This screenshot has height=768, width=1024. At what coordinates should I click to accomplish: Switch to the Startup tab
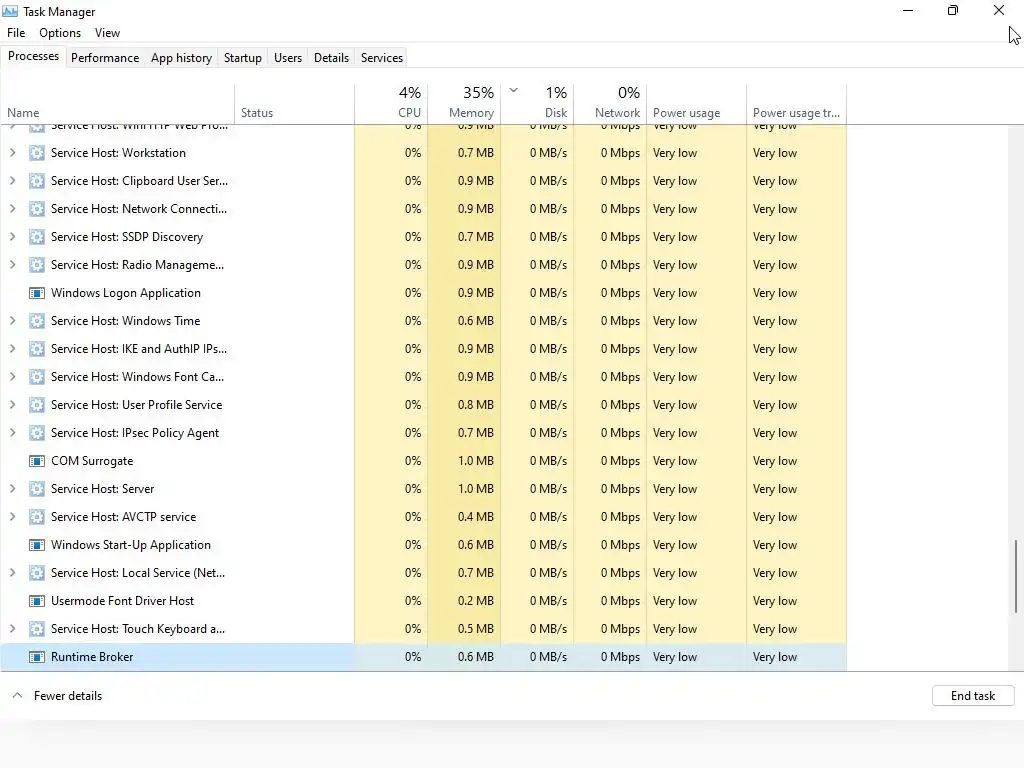(243, 57)
